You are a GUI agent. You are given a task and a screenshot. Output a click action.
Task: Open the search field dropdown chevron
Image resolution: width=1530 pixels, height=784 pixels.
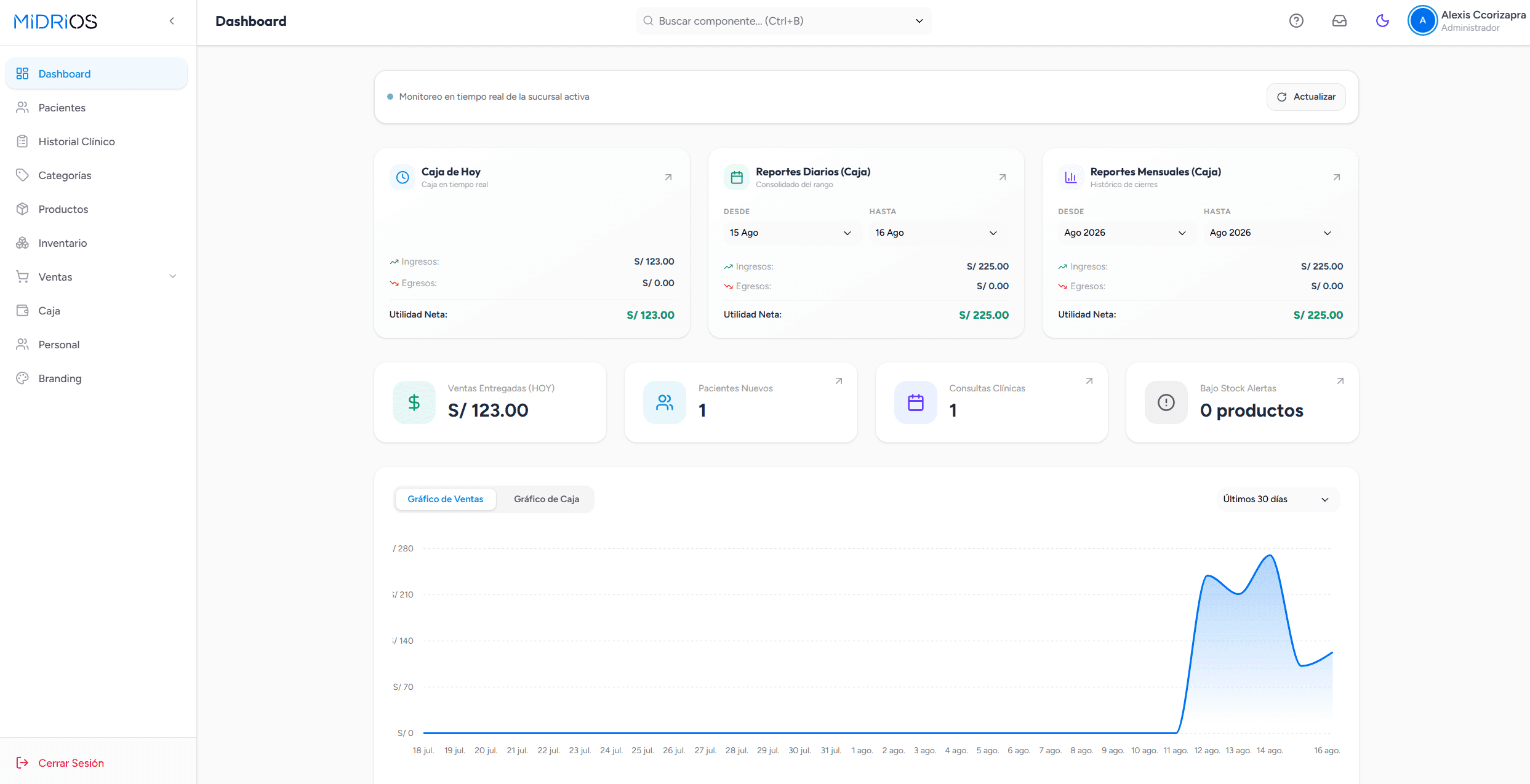pyautogui.click(x=919, y=21)
